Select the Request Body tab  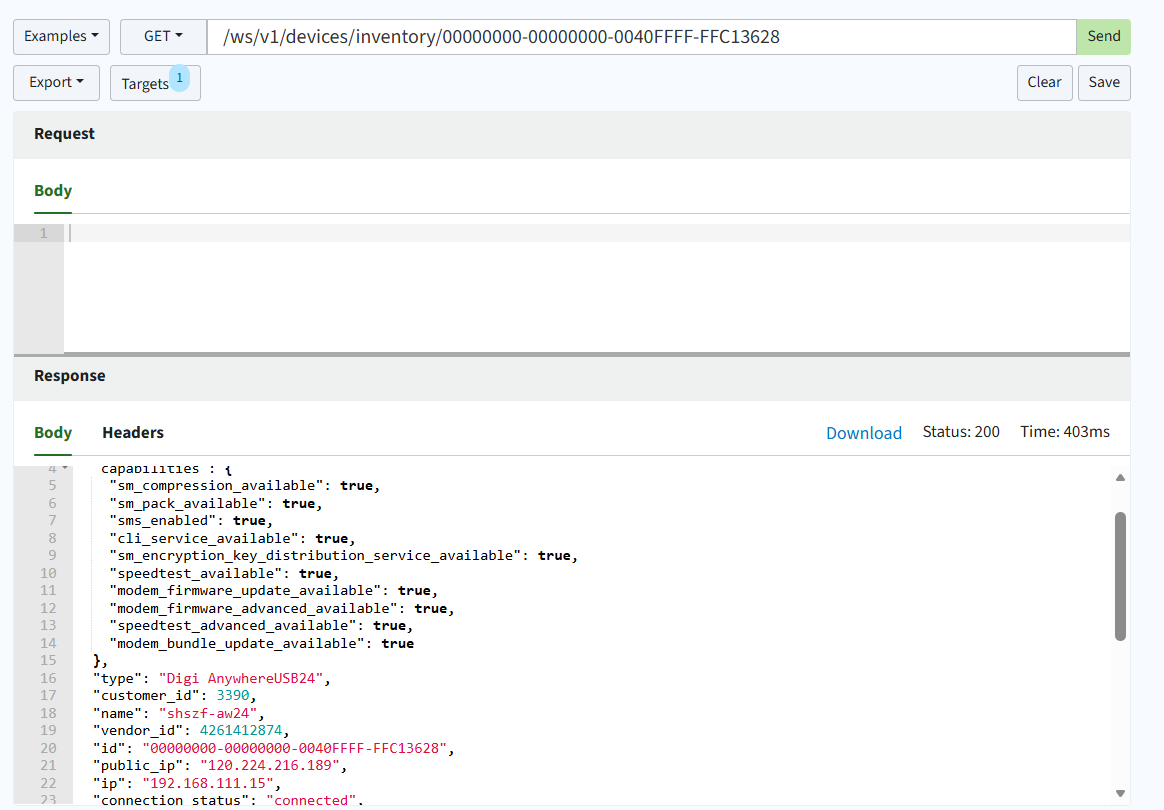click(53, 191)
